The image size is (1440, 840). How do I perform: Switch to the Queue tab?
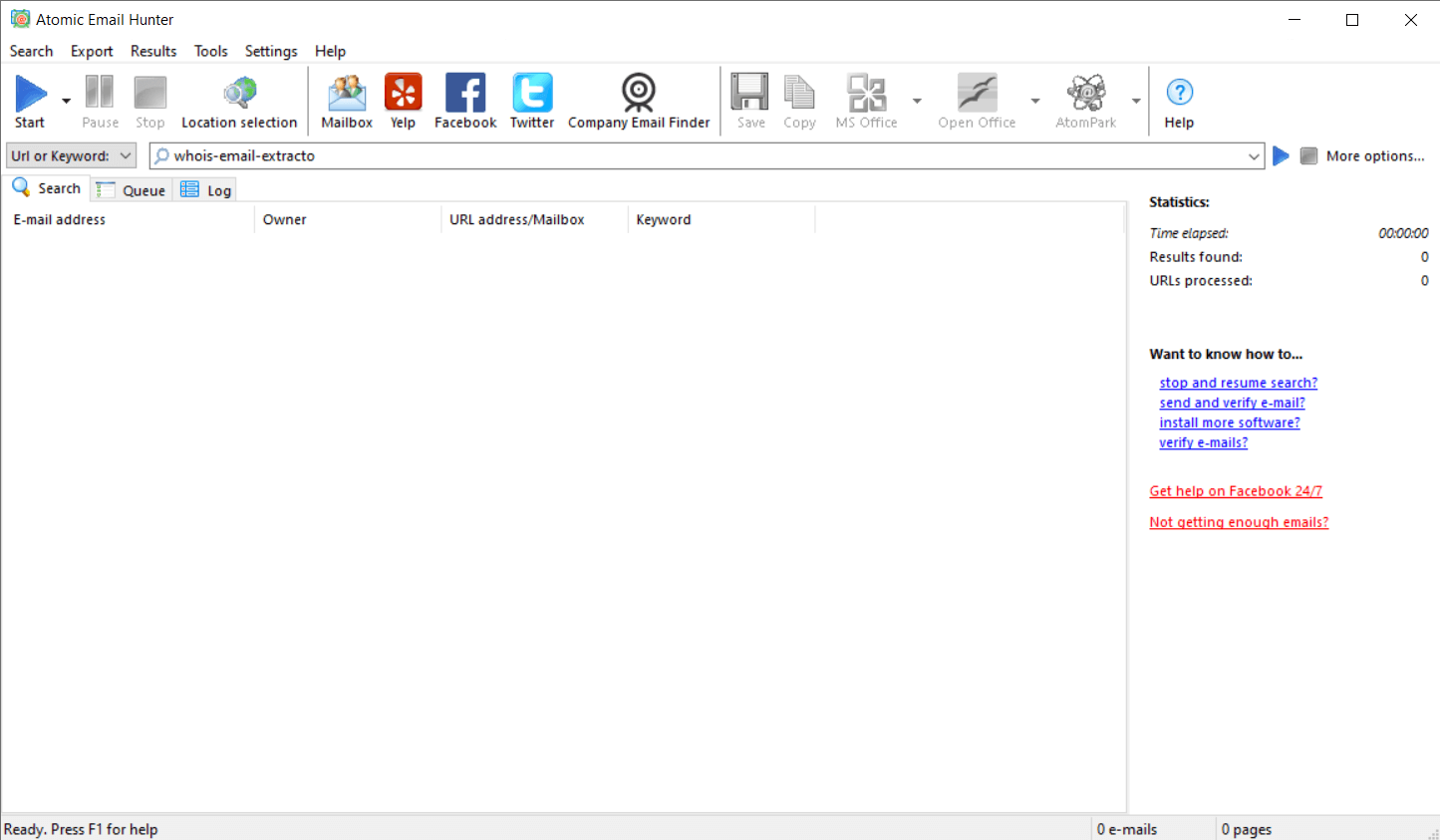click(x=132, y=190)
